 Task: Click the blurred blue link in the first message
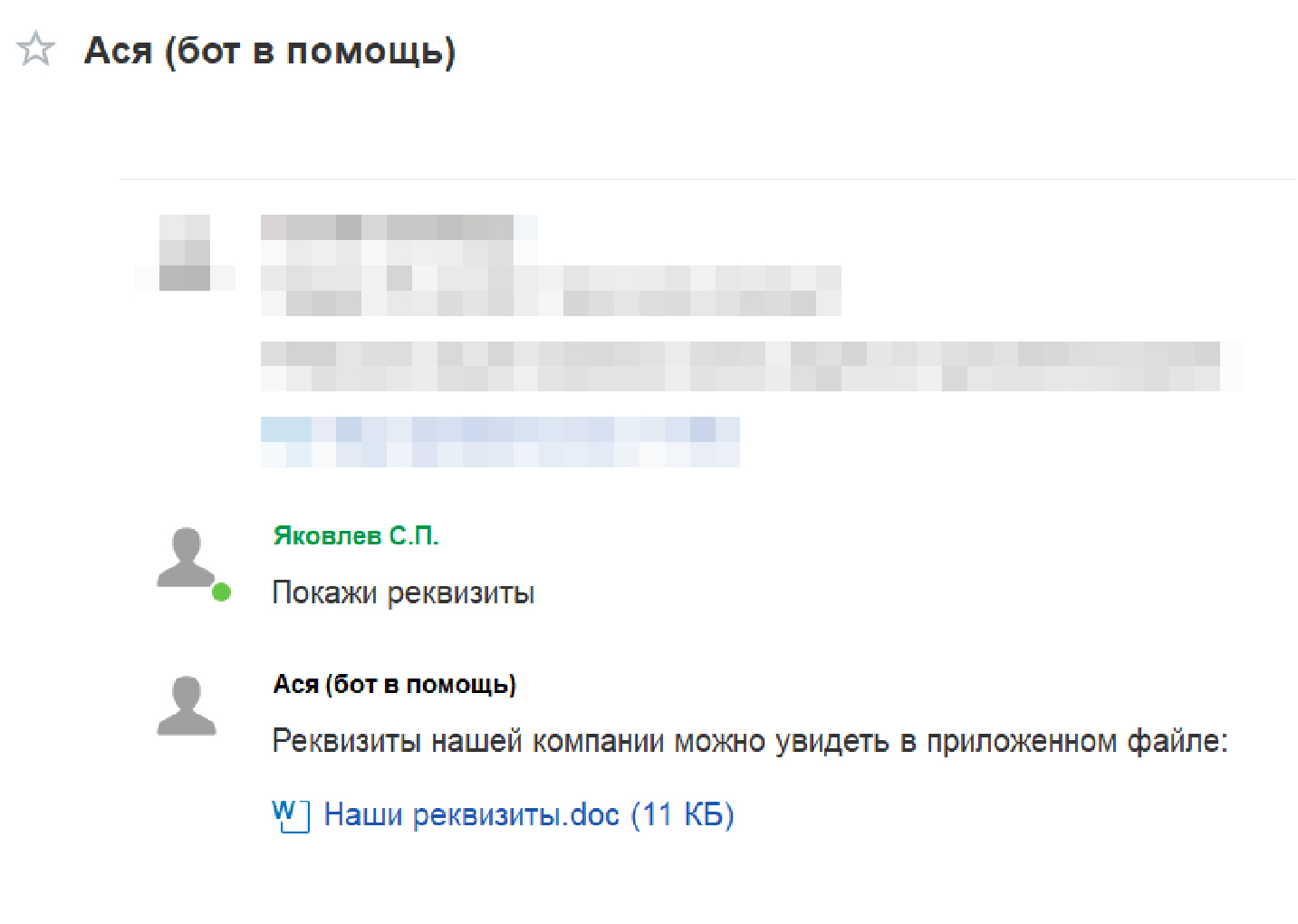point(500,442)
